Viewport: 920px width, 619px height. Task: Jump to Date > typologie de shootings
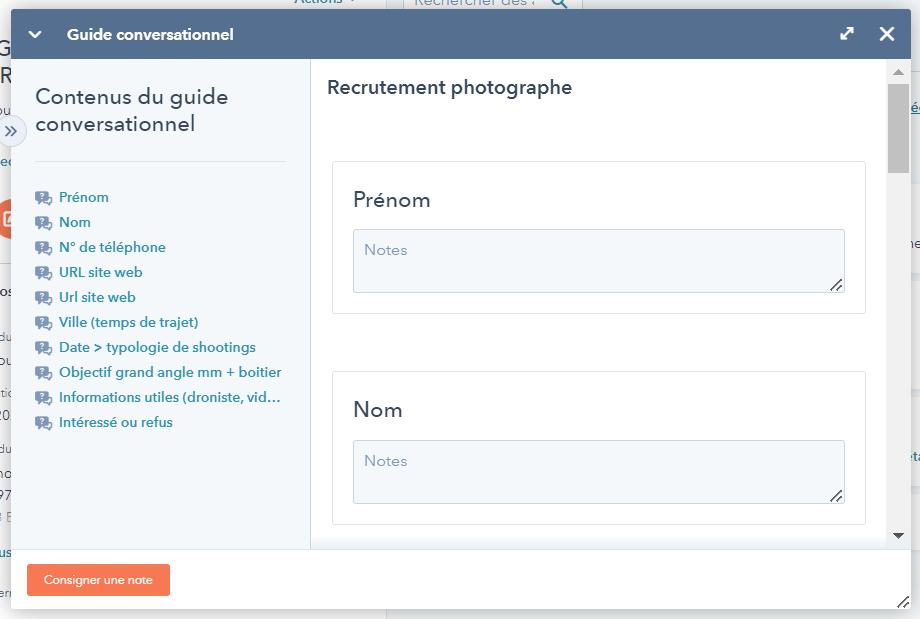[157, 347]
